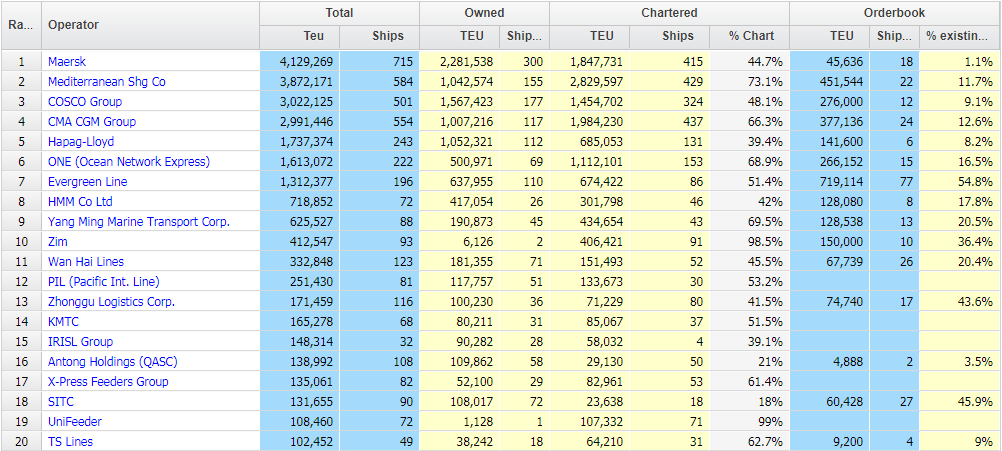Click the Total group header

click(x=339, y=13)
